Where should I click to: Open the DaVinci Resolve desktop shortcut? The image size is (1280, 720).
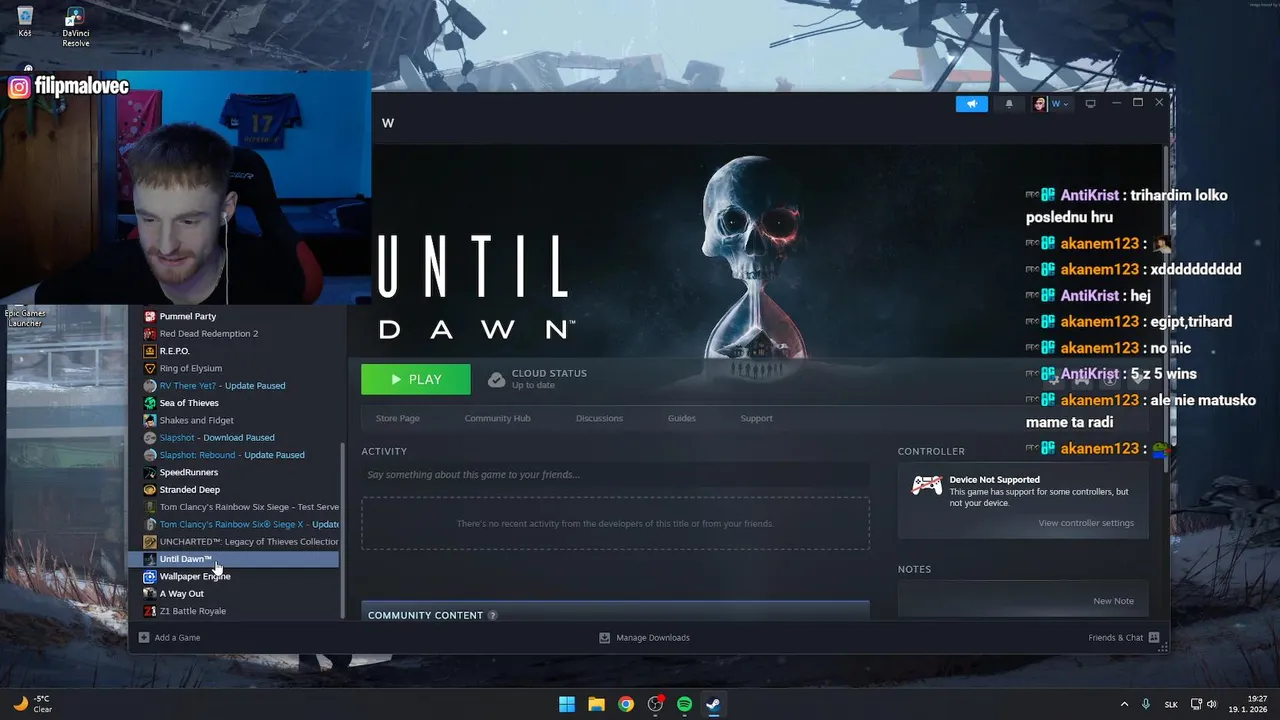[x=76, y=27]
